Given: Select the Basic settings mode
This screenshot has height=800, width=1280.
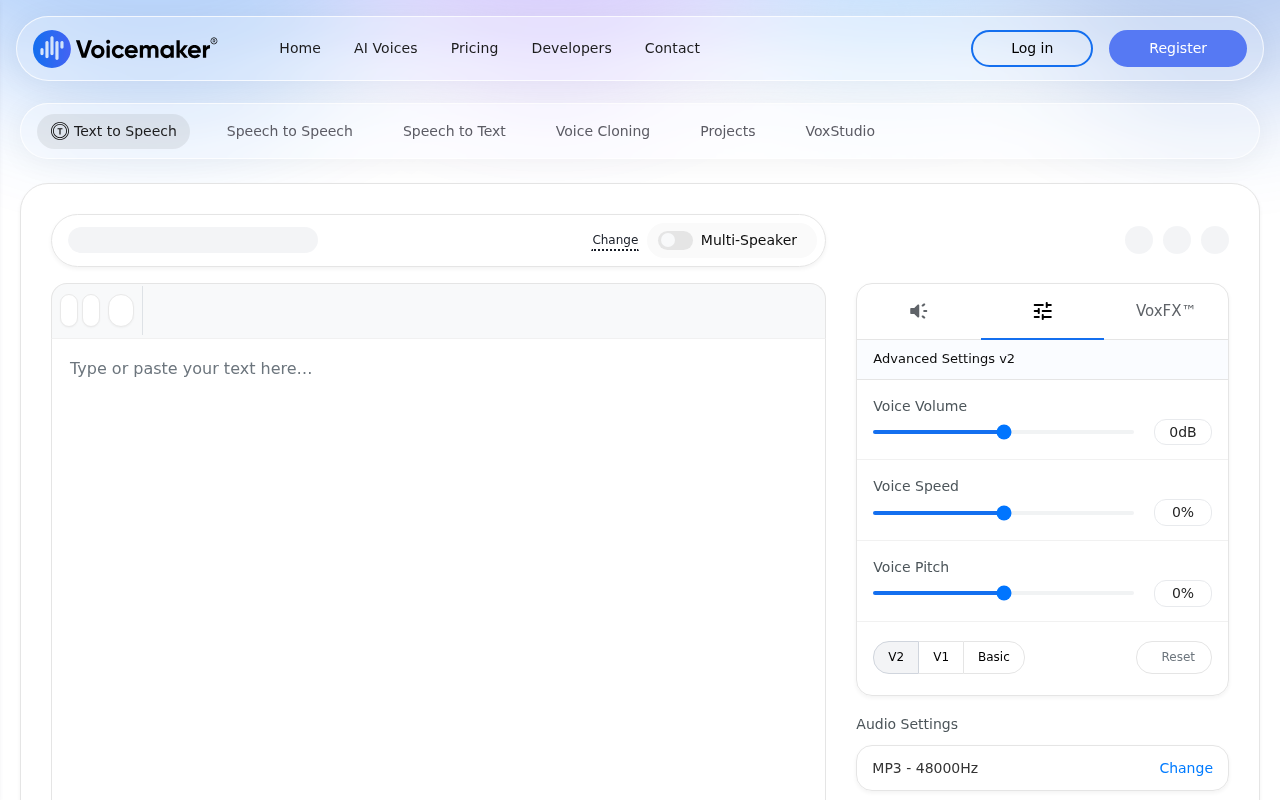Looking at the screenshot, I should pyautogui.click(x=994, y=657).
